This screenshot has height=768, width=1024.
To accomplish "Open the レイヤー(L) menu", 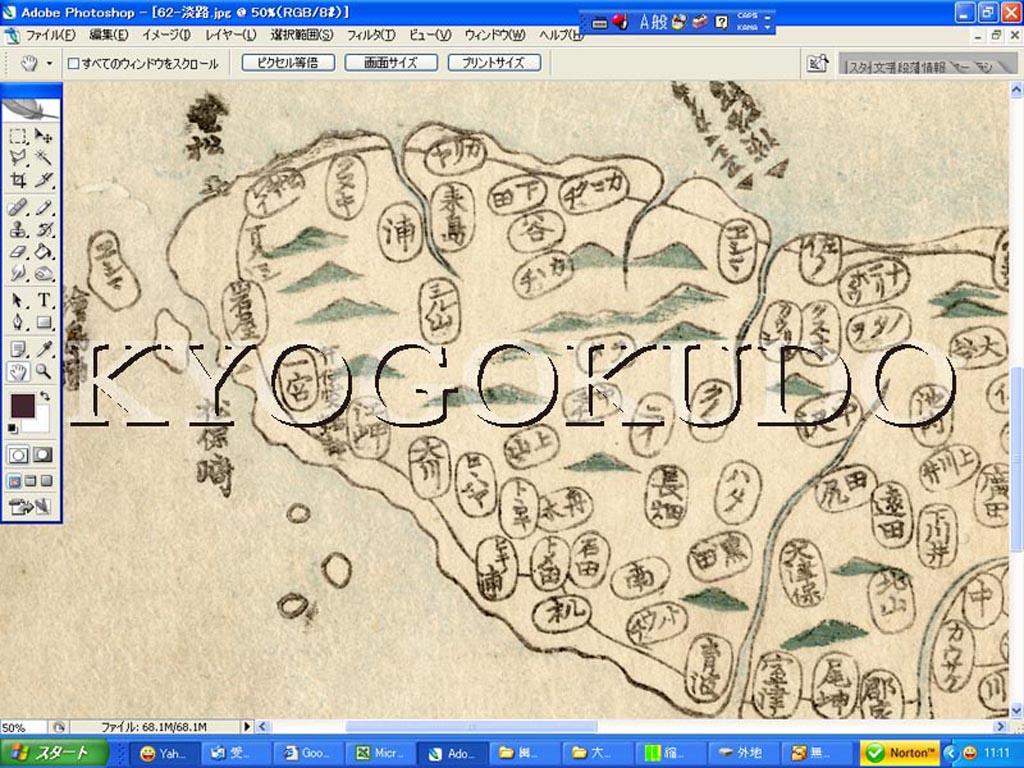I will 231,35.
